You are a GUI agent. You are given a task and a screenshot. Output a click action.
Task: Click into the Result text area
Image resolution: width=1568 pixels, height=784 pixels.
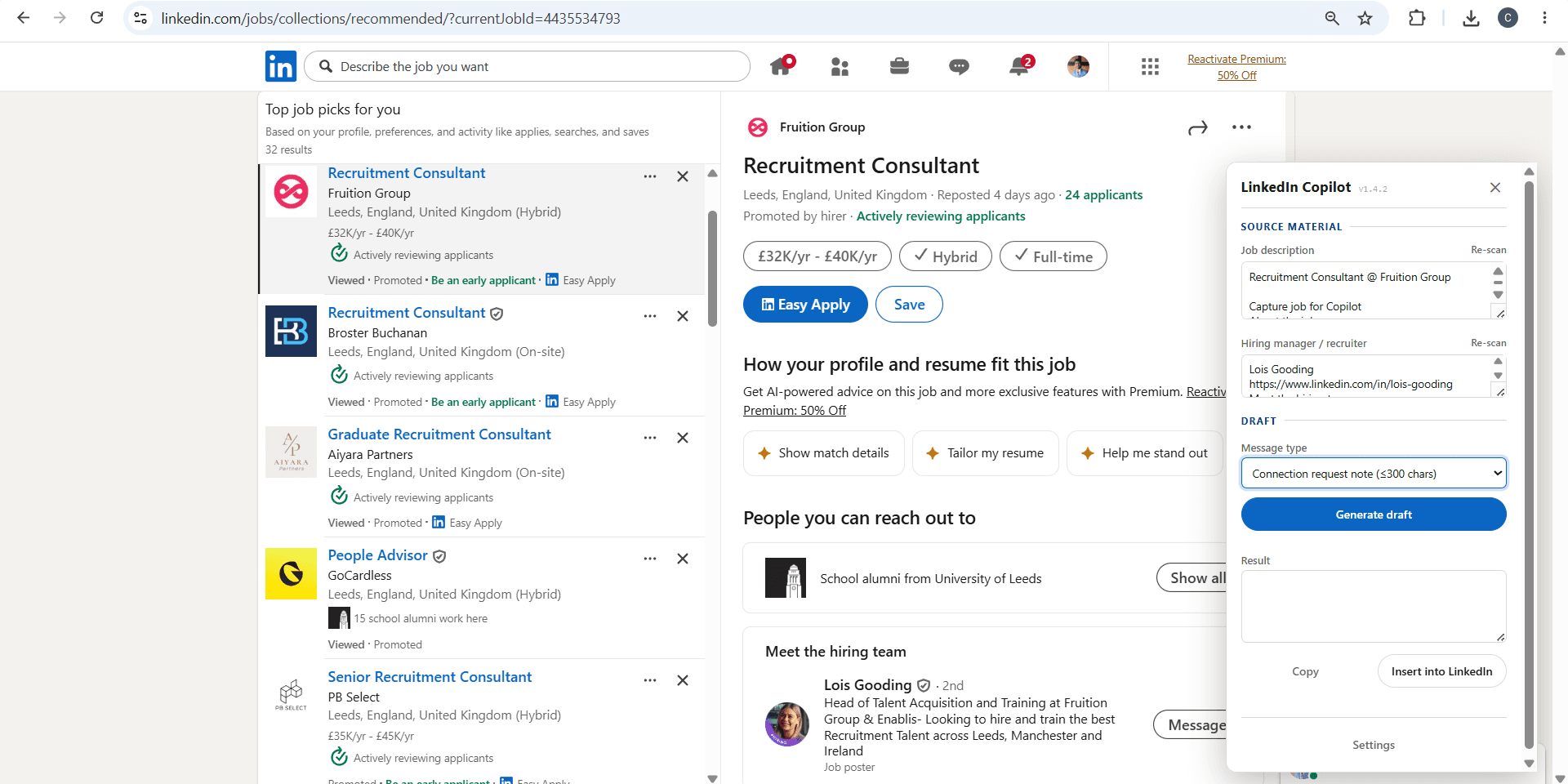tap(1374, 606)
